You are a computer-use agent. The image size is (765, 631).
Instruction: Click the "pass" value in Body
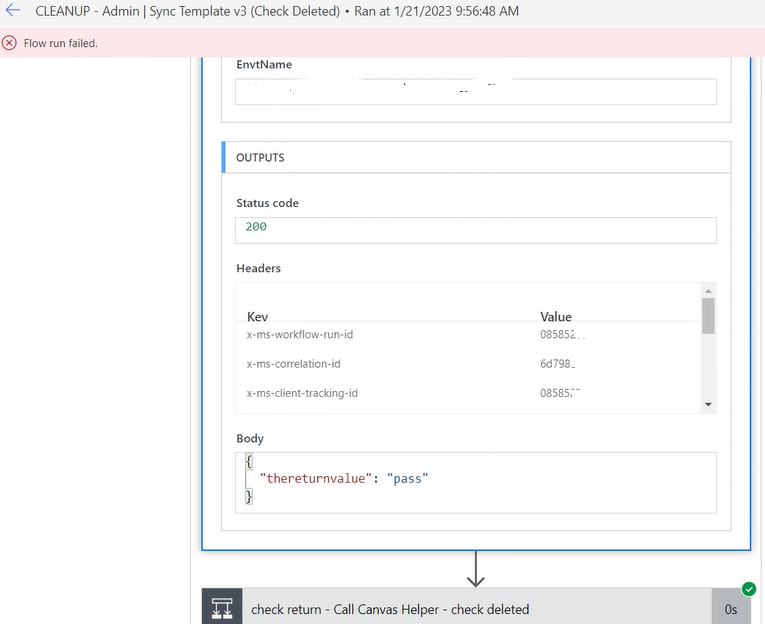pyautogui.click(x=407, y=478)
